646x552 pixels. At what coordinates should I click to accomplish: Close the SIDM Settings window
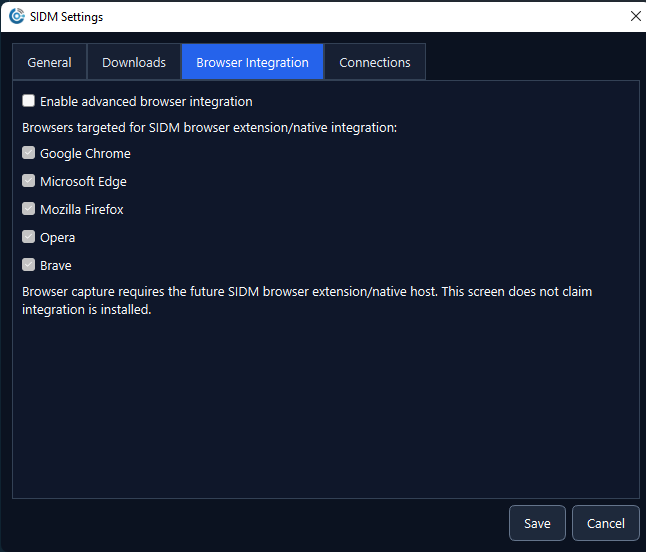point(635,16)
